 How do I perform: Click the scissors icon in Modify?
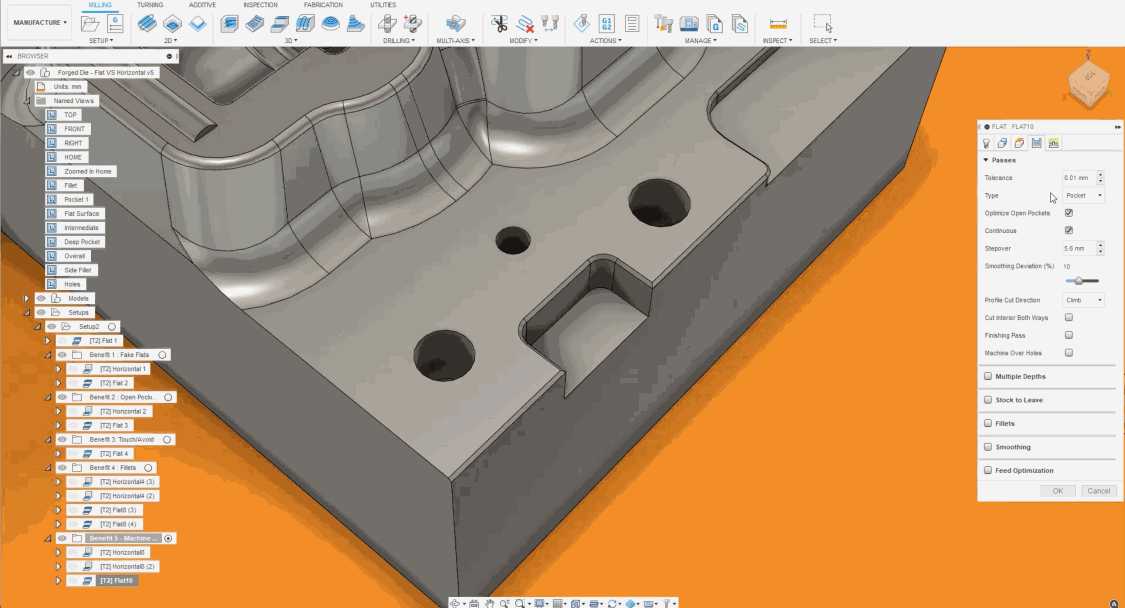pyautogui.click(x=499, y=23)
